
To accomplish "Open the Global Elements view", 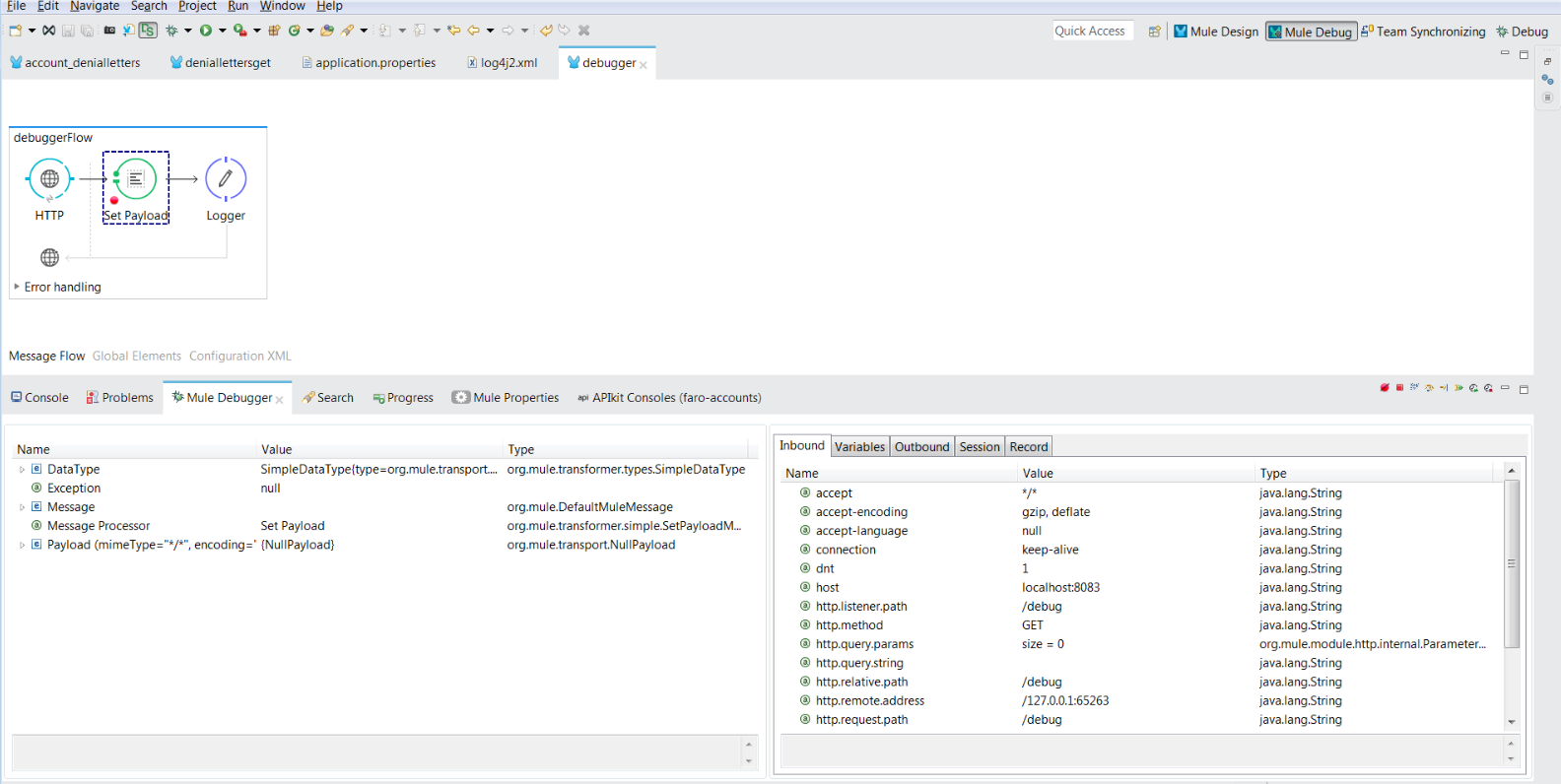I will point(137,356).
